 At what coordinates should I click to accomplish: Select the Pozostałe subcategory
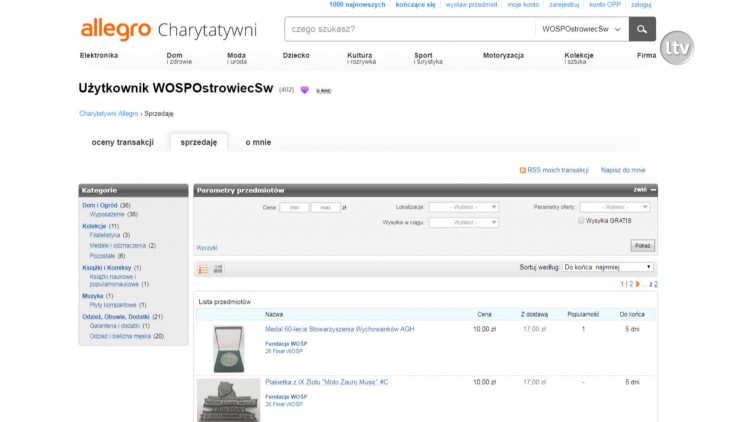[x=102, y=256]
